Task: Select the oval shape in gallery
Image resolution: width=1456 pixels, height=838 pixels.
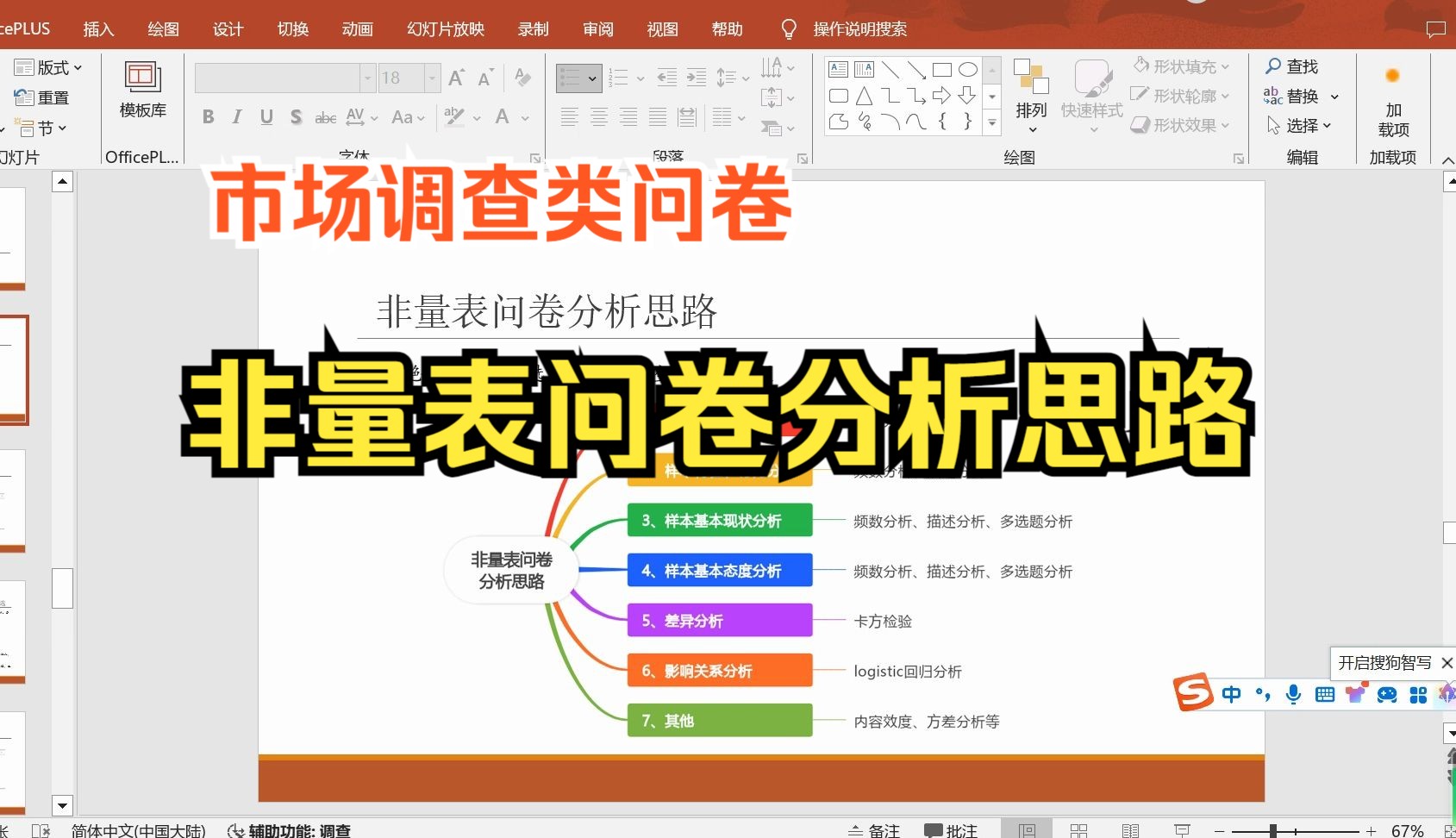Action: coord(968,69)
